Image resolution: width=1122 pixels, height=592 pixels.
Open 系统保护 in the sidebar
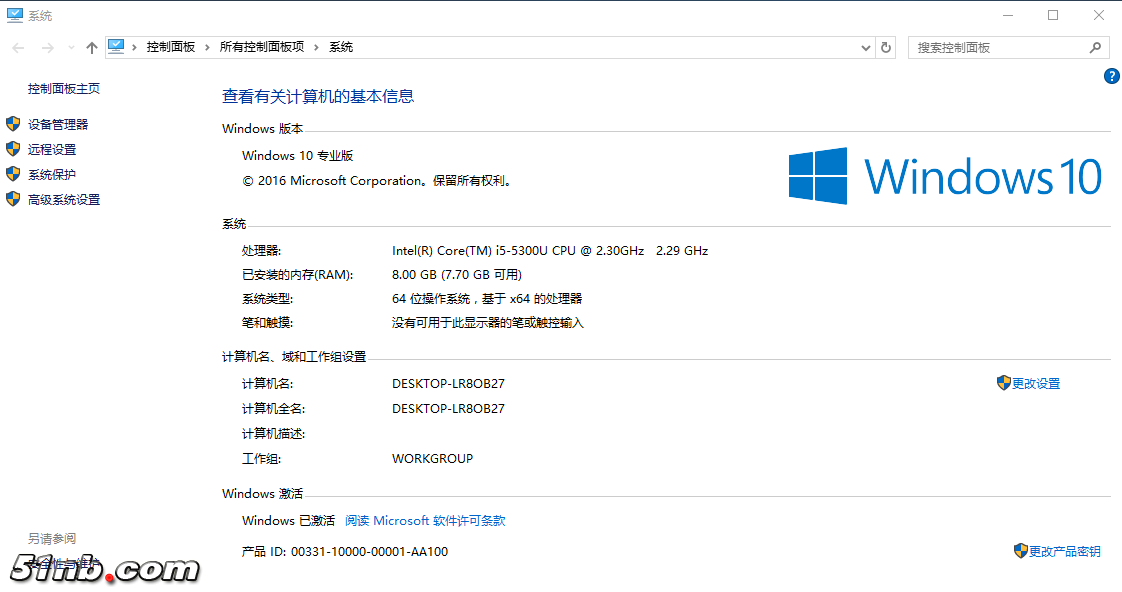52,175
